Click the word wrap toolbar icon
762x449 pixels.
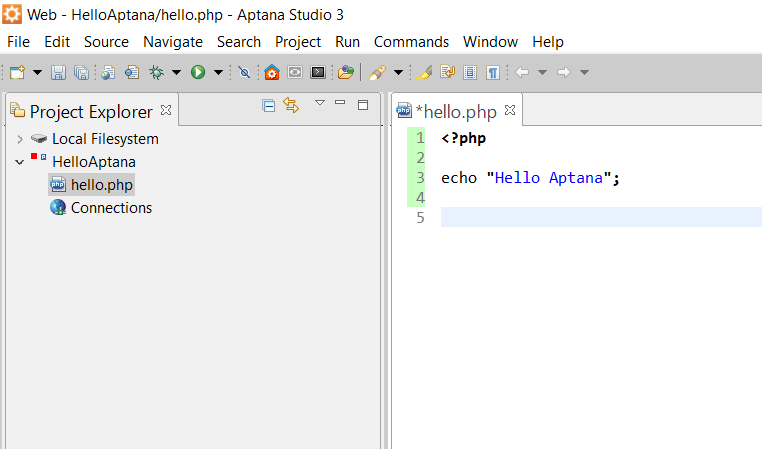tap(448, 72)
